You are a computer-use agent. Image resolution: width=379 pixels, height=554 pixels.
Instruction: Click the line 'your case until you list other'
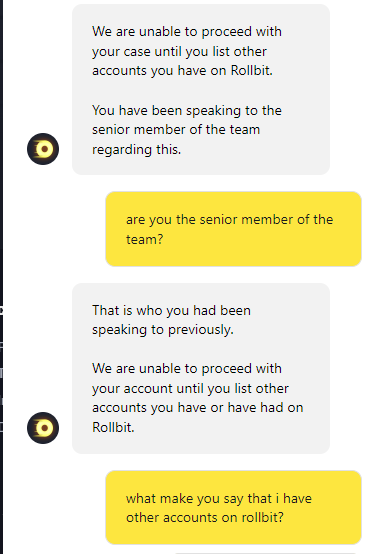click(179, 51)
